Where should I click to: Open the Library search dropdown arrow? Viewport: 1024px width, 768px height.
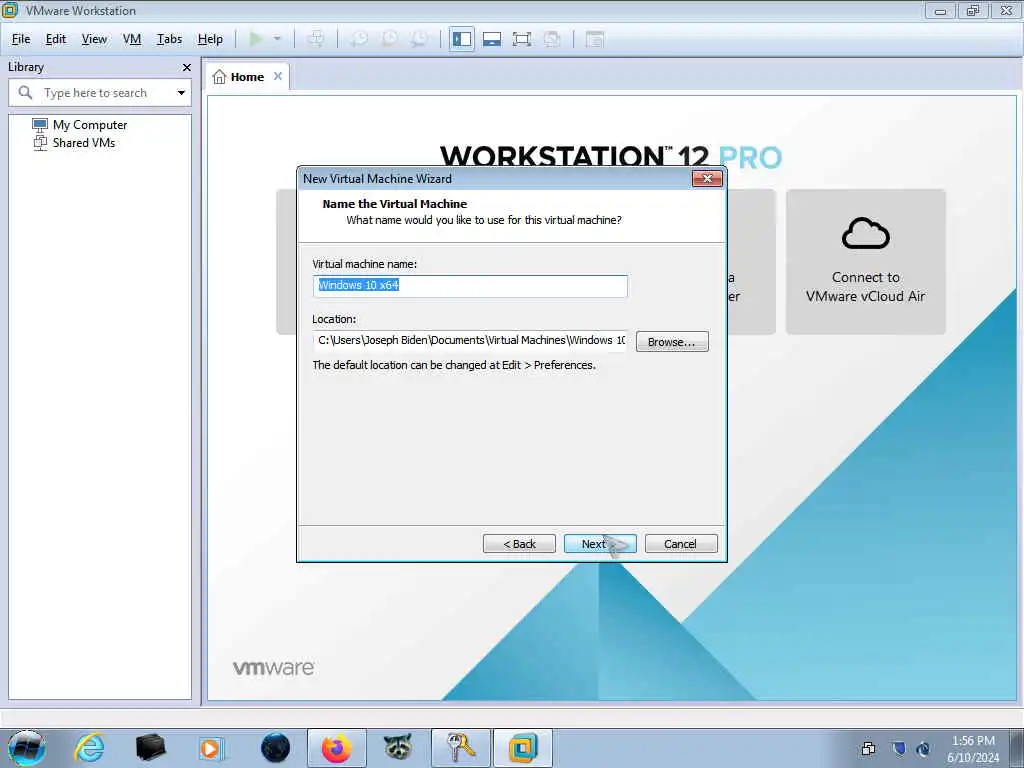(181, 93)
